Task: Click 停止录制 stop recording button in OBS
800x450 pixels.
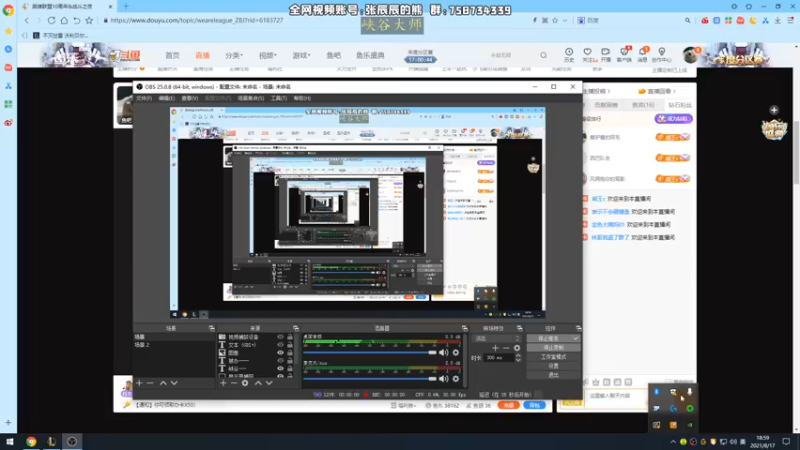Action: tap(553, 347)
